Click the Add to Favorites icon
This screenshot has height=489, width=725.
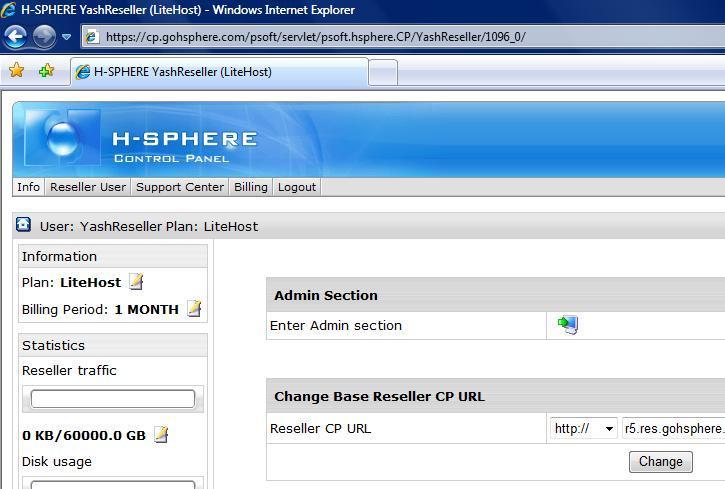point(46,71)
